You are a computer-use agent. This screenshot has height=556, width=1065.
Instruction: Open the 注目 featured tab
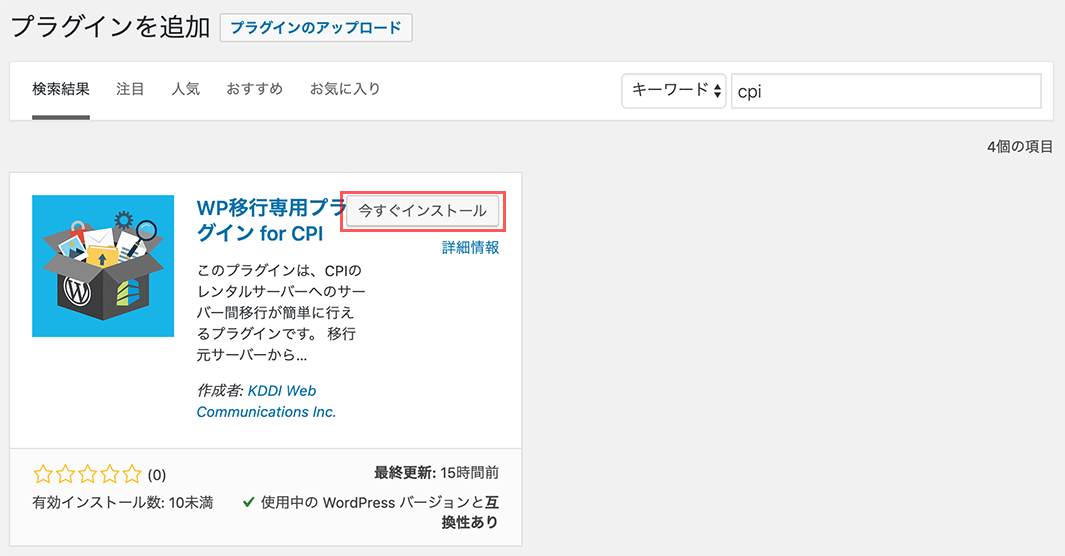[130, 89]
